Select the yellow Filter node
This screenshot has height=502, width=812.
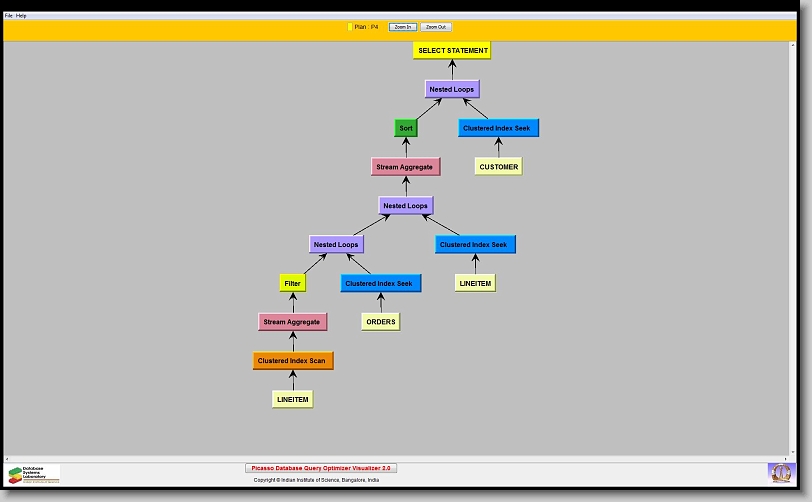pyautogui.click(x=292, y=283)
